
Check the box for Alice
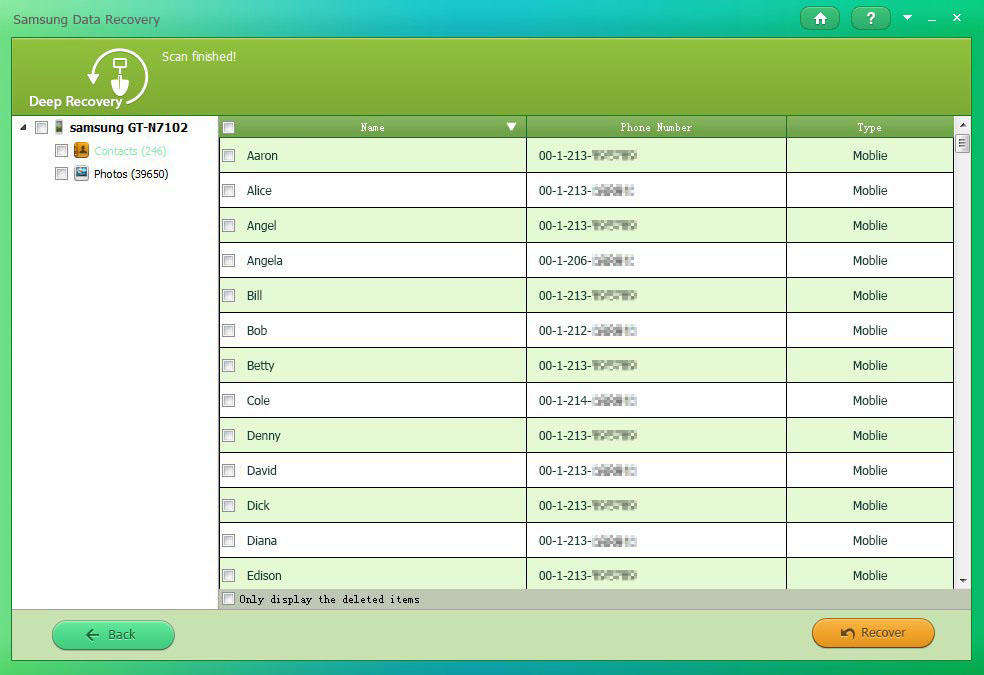pyautogui.click(x=229, y=191)
